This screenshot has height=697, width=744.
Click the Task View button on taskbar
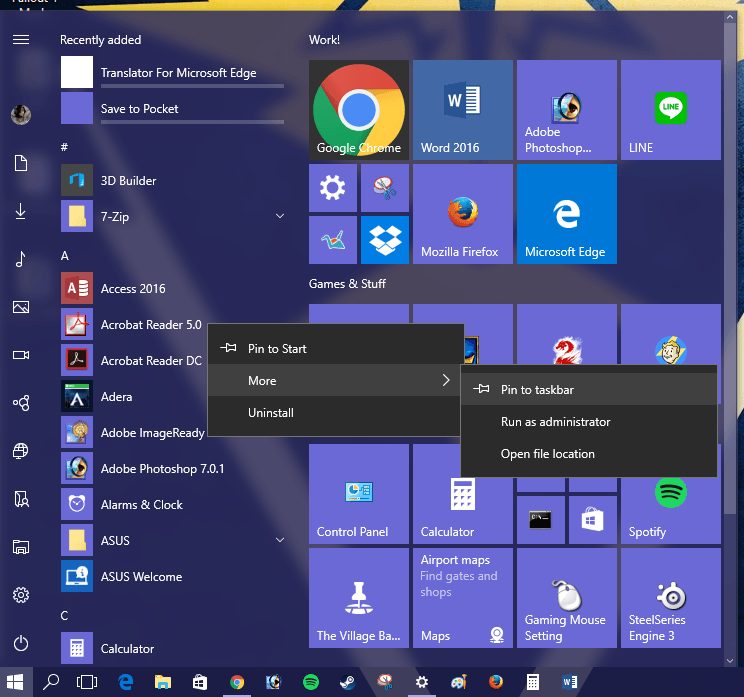click(x=88, y=682)
